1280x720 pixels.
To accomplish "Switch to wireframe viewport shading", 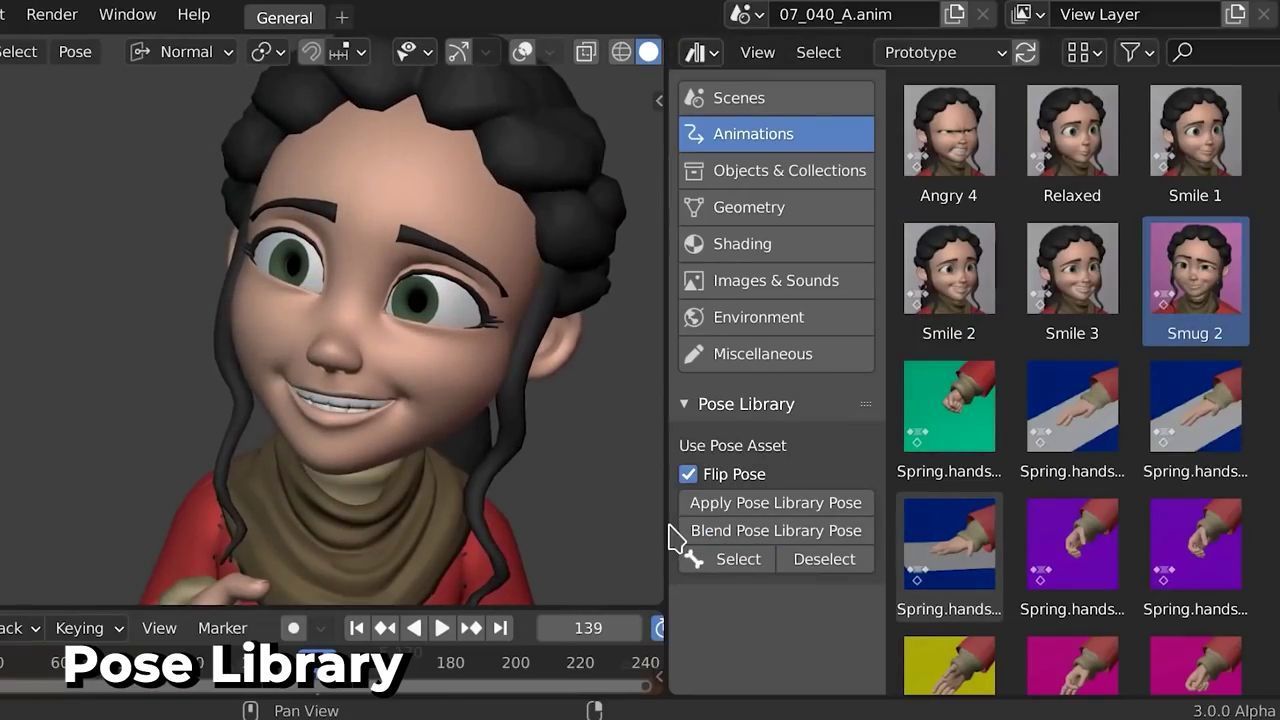I will point(621,52).
